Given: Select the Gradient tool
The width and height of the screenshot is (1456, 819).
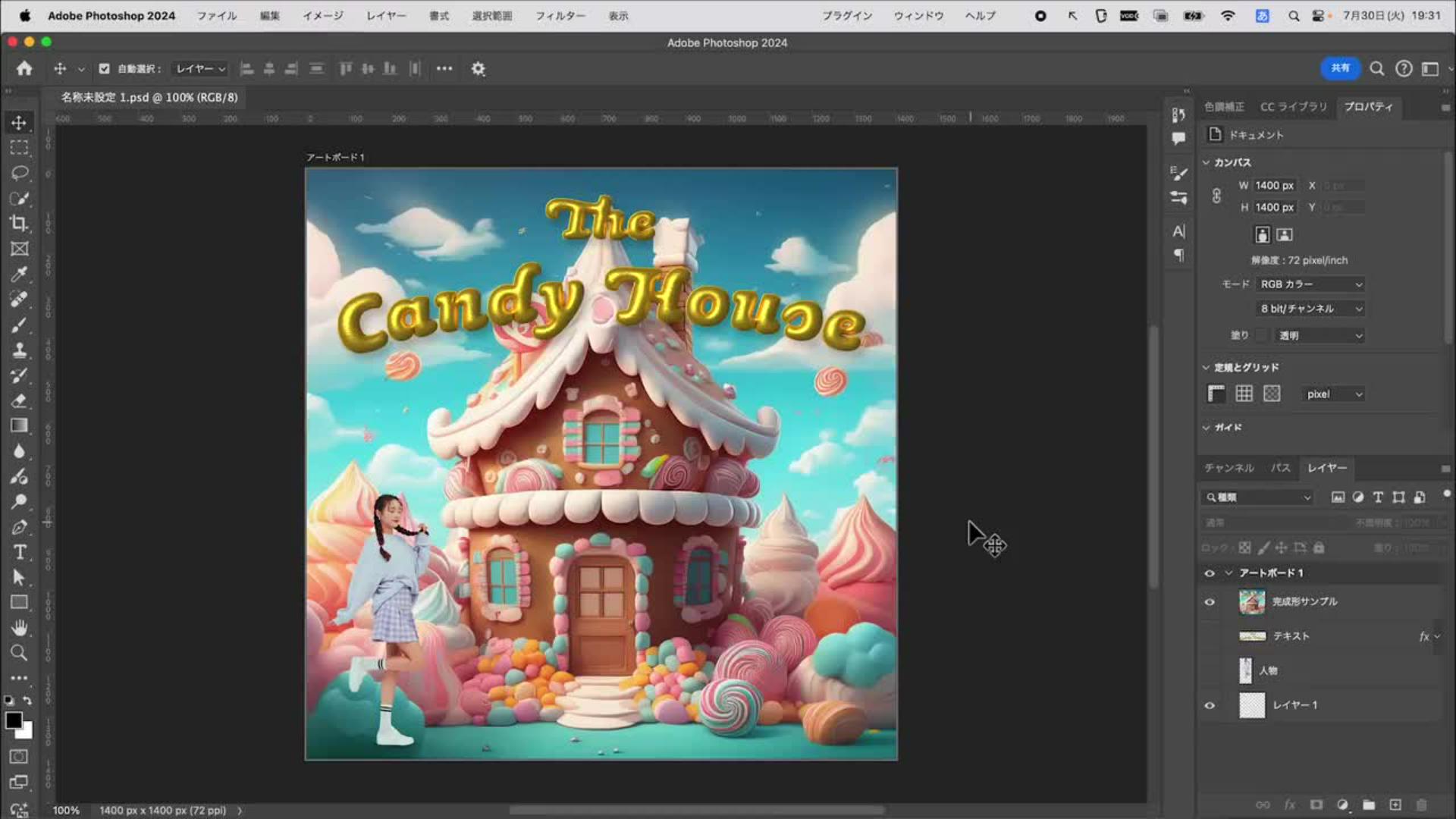Looking at the screenshot, I should [x=19, y=425].
